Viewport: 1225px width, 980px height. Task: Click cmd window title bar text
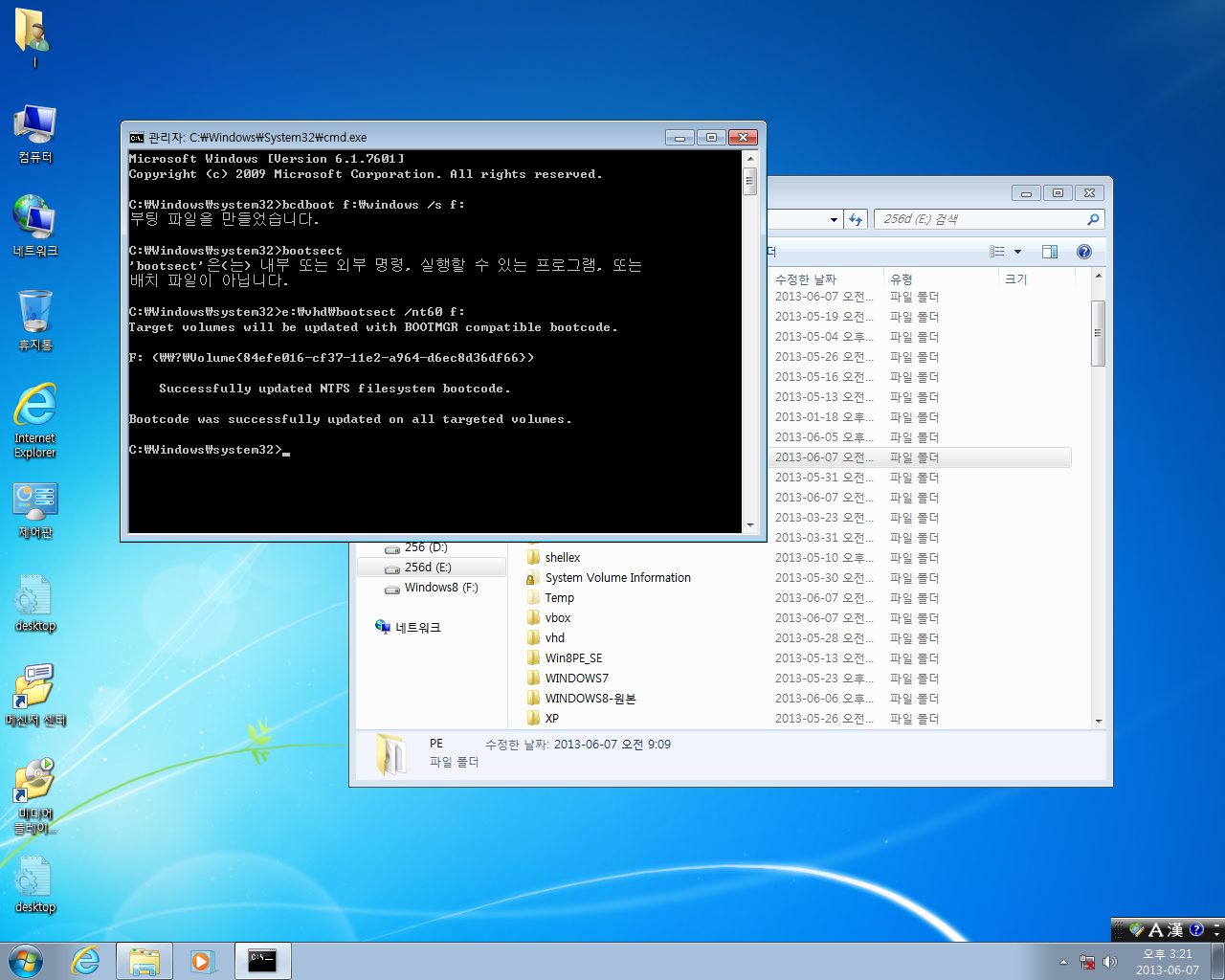click(x=257, y=138)
